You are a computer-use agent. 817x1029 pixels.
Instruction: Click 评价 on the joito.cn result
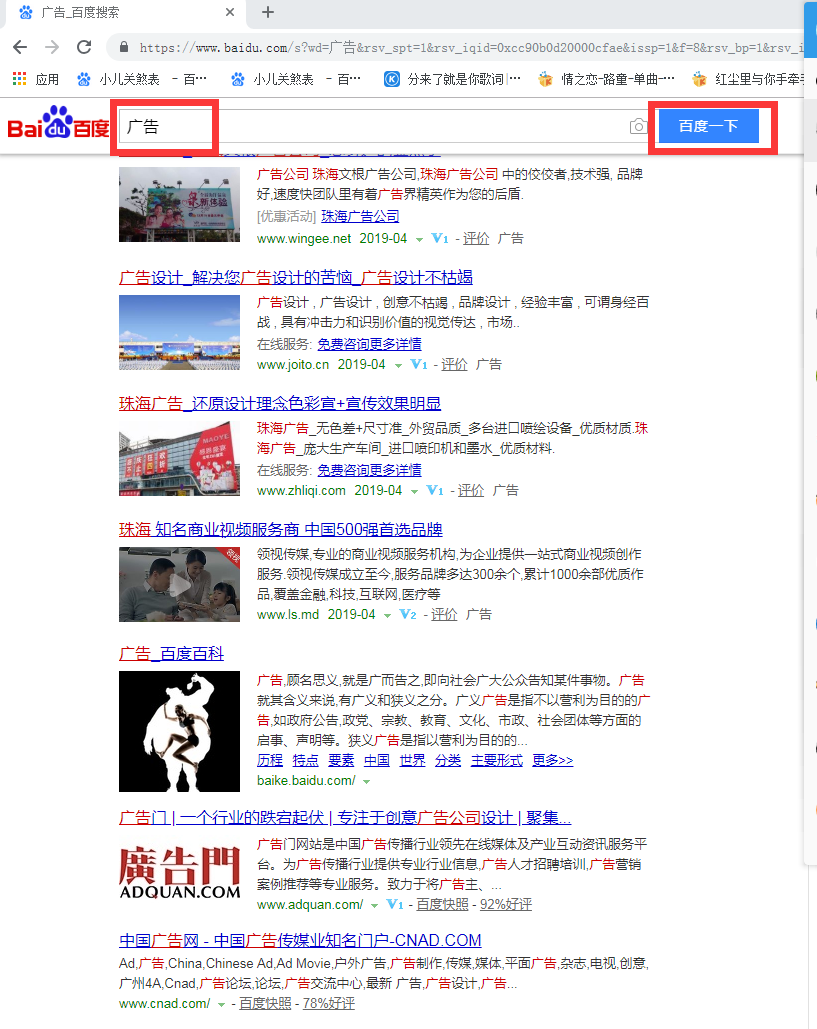coord(454,364)
